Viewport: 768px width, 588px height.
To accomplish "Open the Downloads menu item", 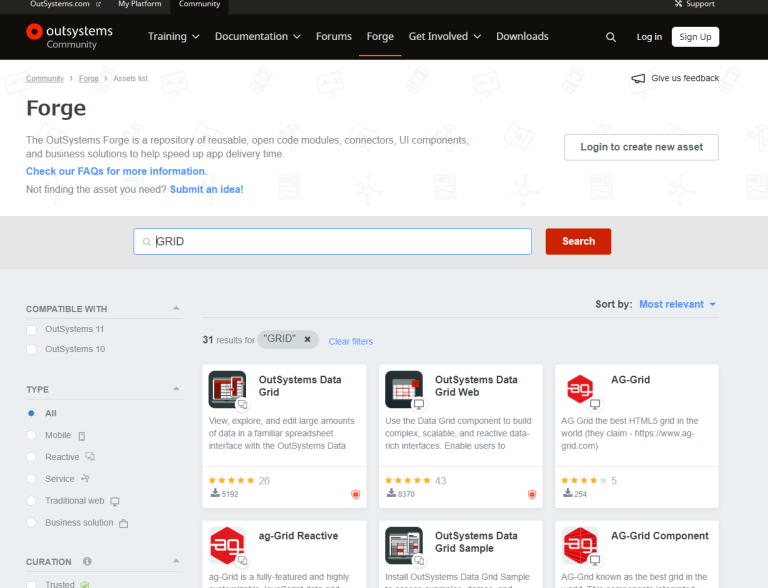I will coord(522,37).
